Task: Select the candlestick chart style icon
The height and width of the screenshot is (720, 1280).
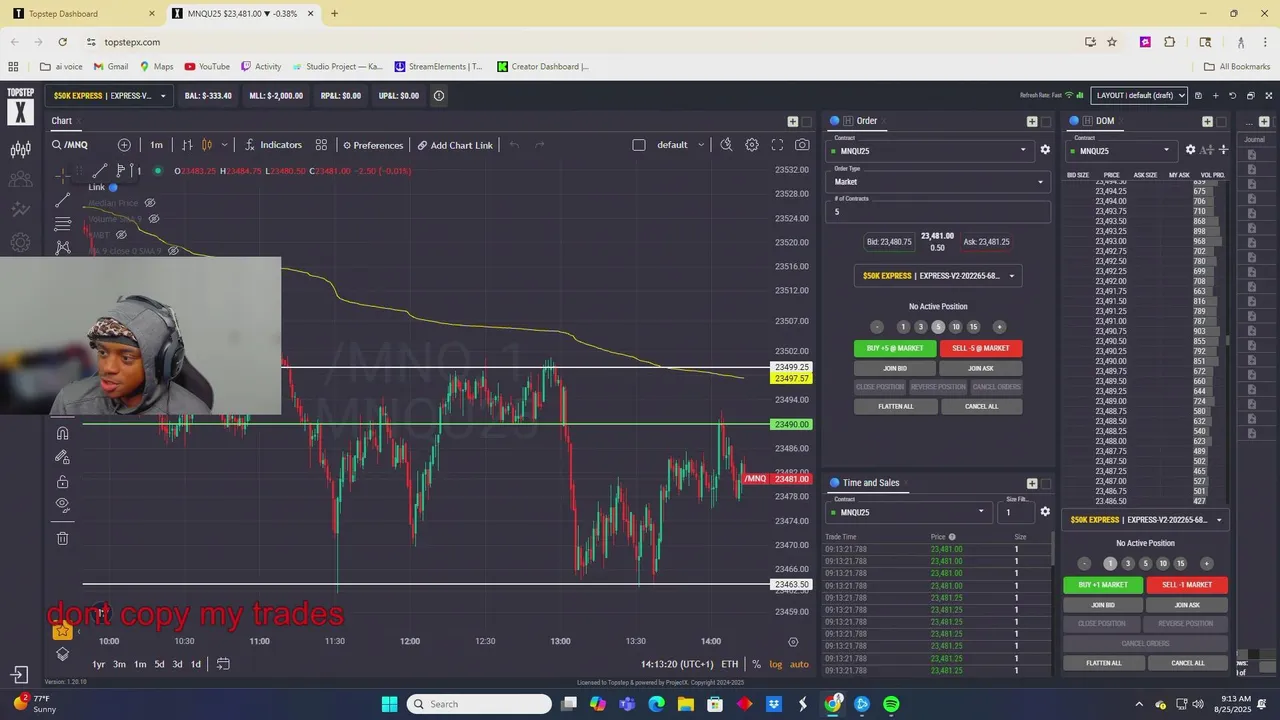Action: [207, 145]
